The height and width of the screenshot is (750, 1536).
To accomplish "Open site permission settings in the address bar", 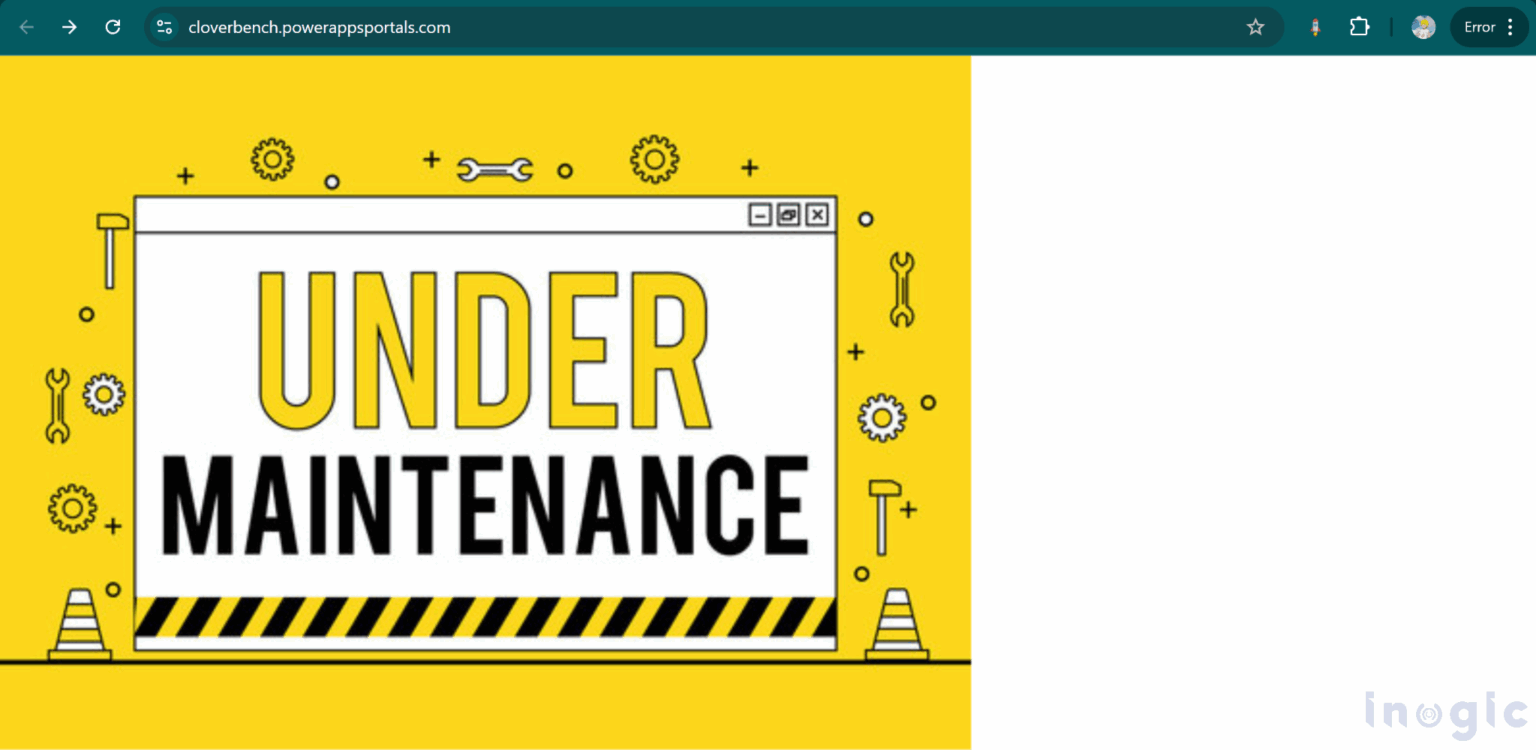I will (x=163, y=27).
